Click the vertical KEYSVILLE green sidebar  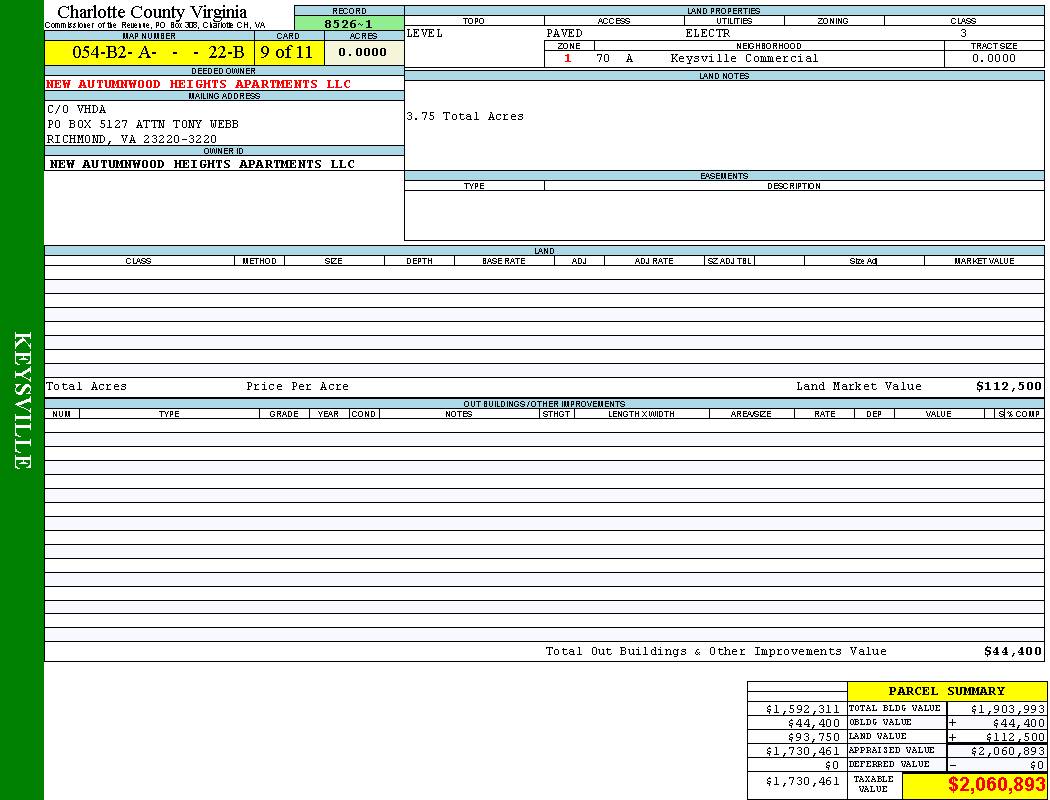(x=22, y=400)
